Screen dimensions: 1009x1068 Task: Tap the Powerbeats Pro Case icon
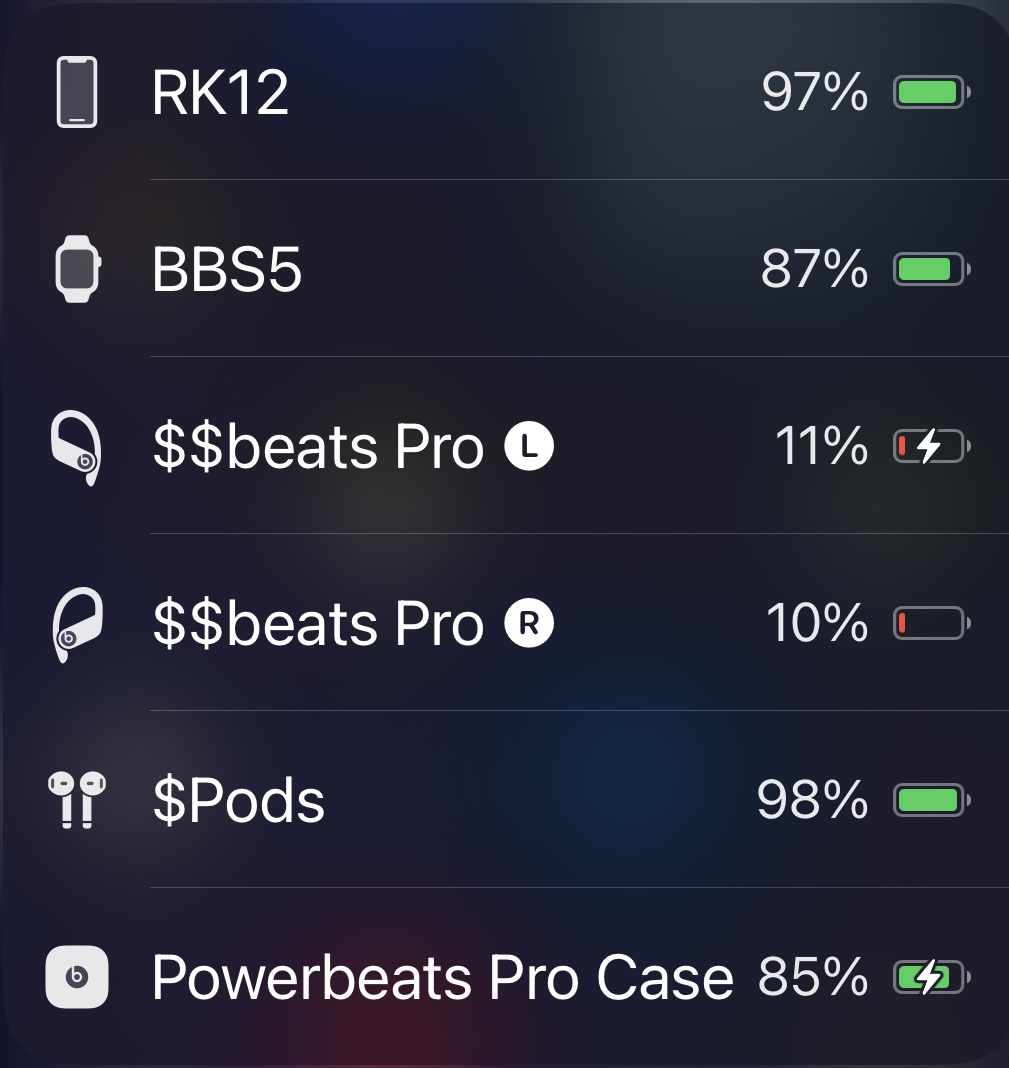[x=77, y=977]
